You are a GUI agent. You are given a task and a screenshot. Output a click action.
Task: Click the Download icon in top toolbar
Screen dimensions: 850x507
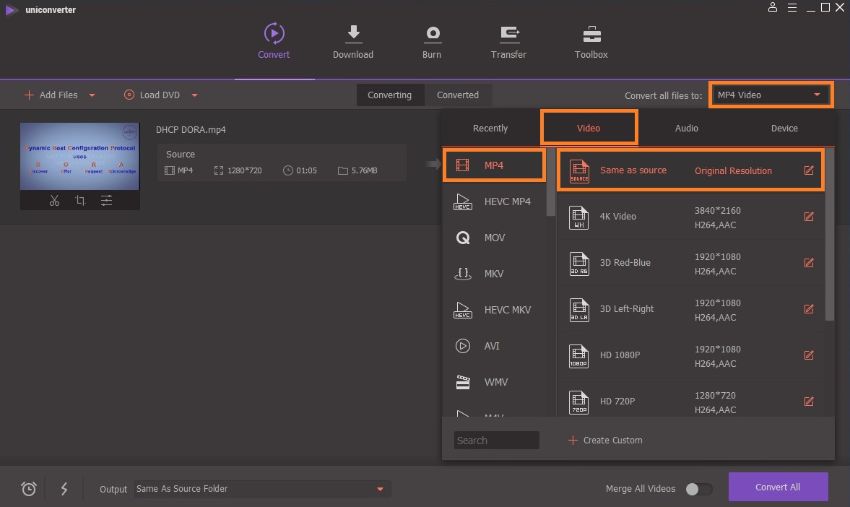click(x=353, y=41)
